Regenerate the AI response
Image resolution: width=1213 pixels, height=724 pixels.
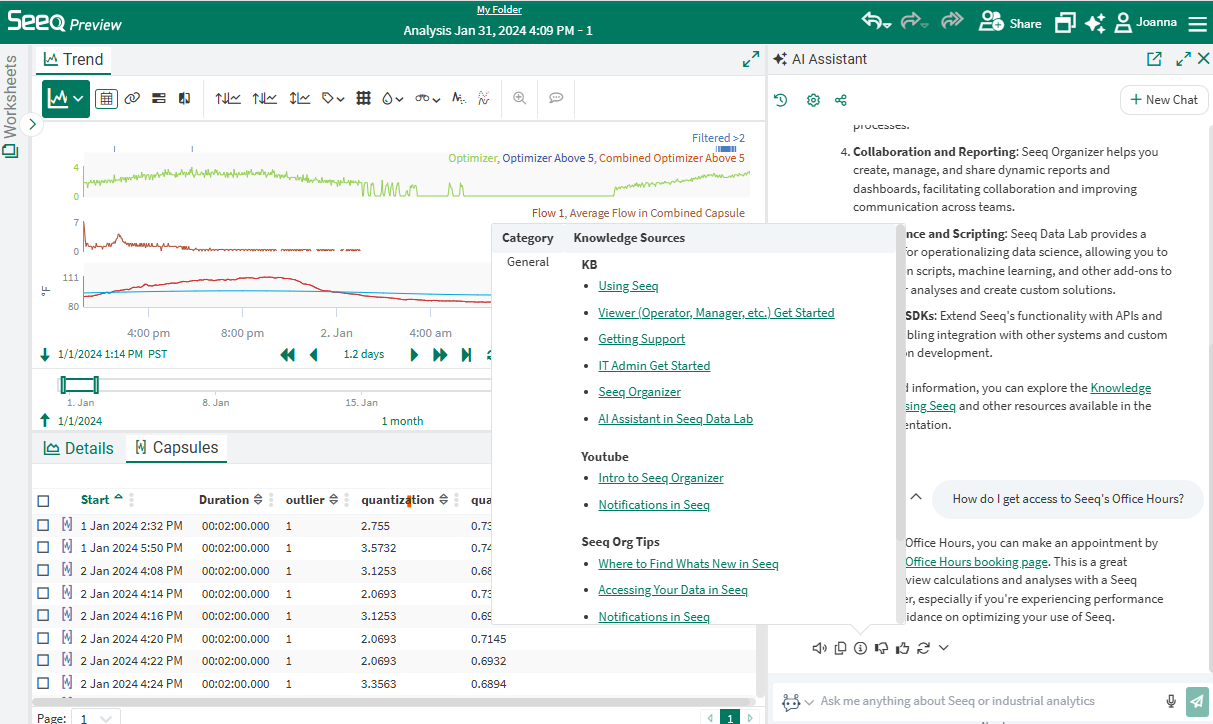point(923,648)
